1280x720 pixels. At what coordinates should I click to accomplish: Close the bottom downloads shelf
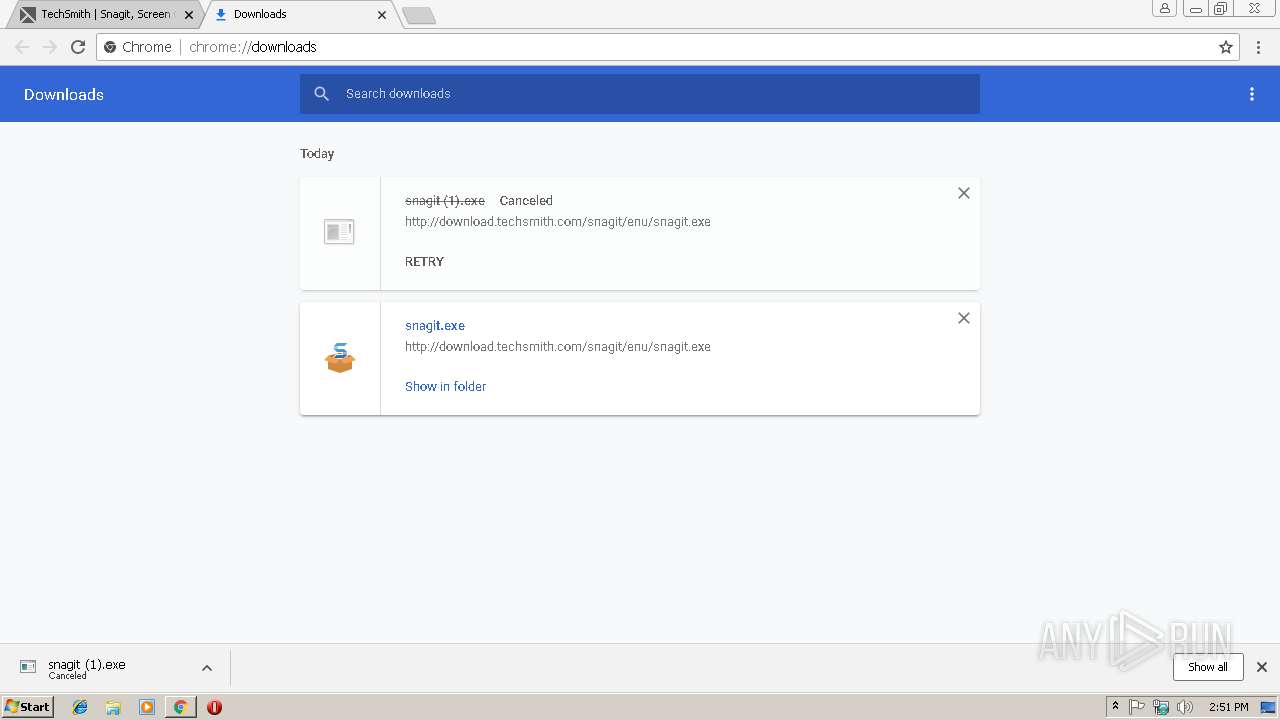click(1262, 667)
